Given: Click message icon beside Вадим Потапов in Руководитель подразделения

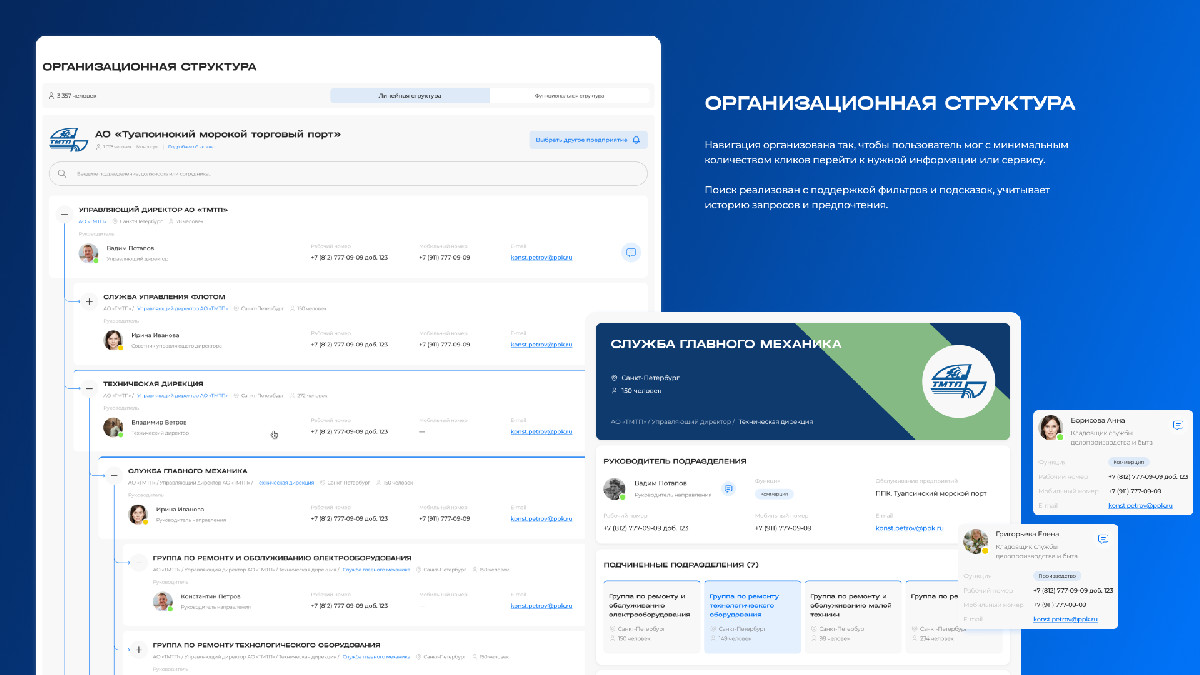Looking at the screenshot, I should coord(729,488).
